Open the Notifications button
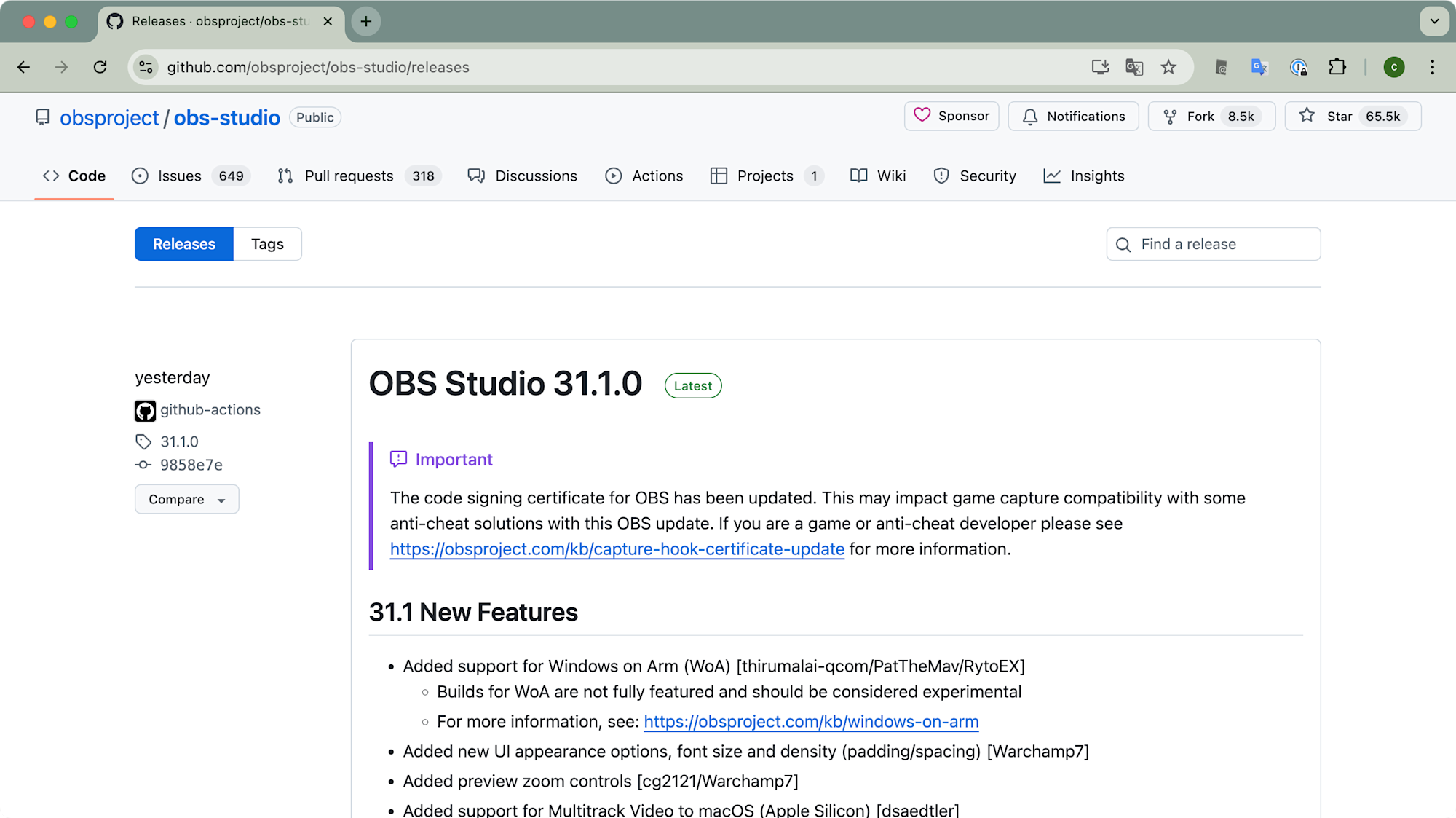Image resolution: width=1456 pixels, height=818 pixels. [x=1073, y=116]
